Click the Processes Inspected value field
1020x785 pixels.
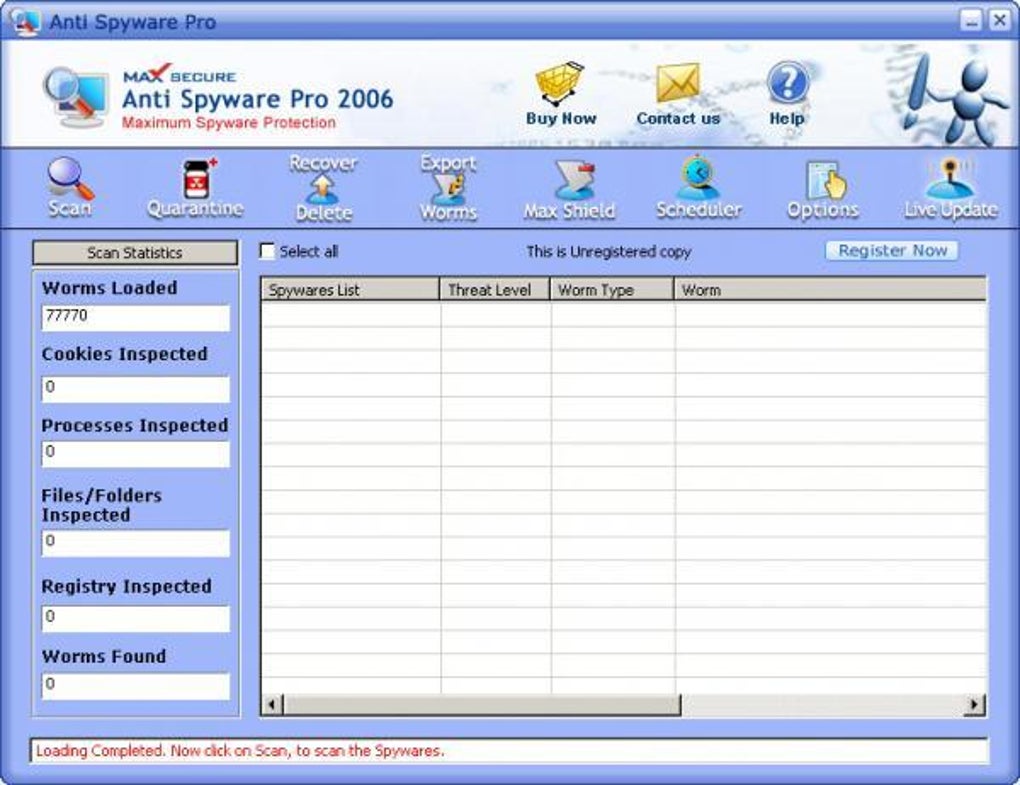click(136, 454)
